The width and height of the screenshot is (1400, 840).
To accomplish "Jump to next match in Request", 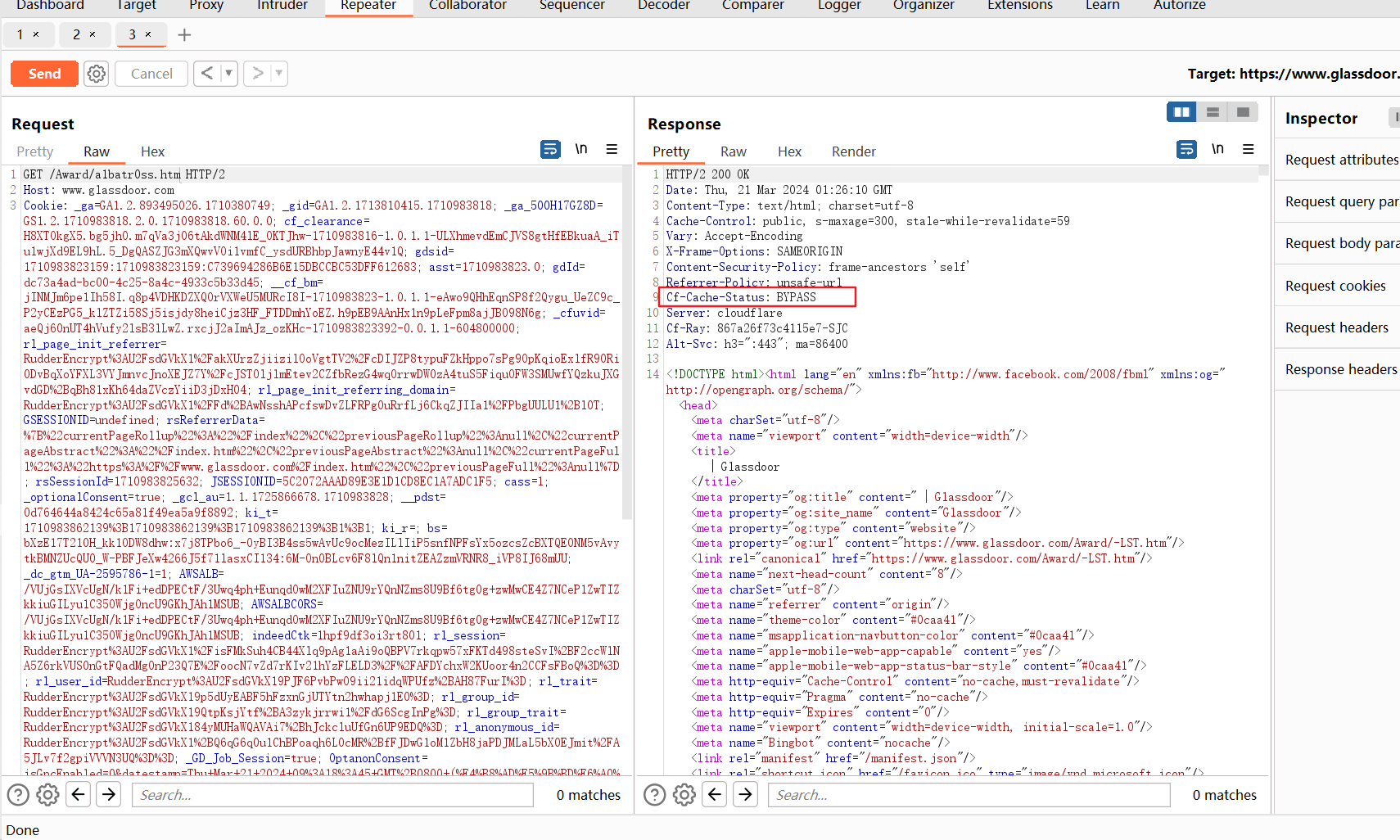I will click(x=109, y=794).
